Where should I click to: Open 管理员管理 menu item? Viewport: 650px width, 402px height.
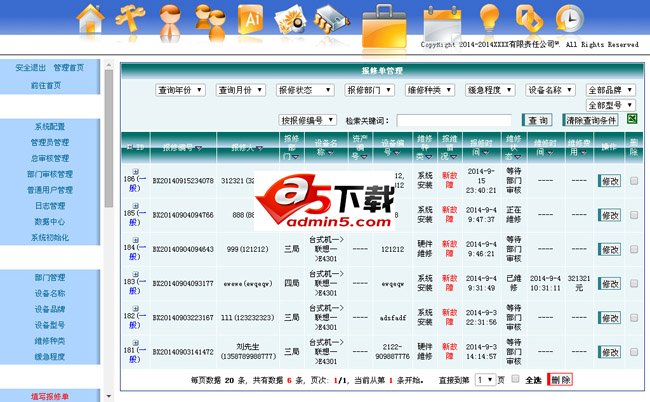[50, 142]
